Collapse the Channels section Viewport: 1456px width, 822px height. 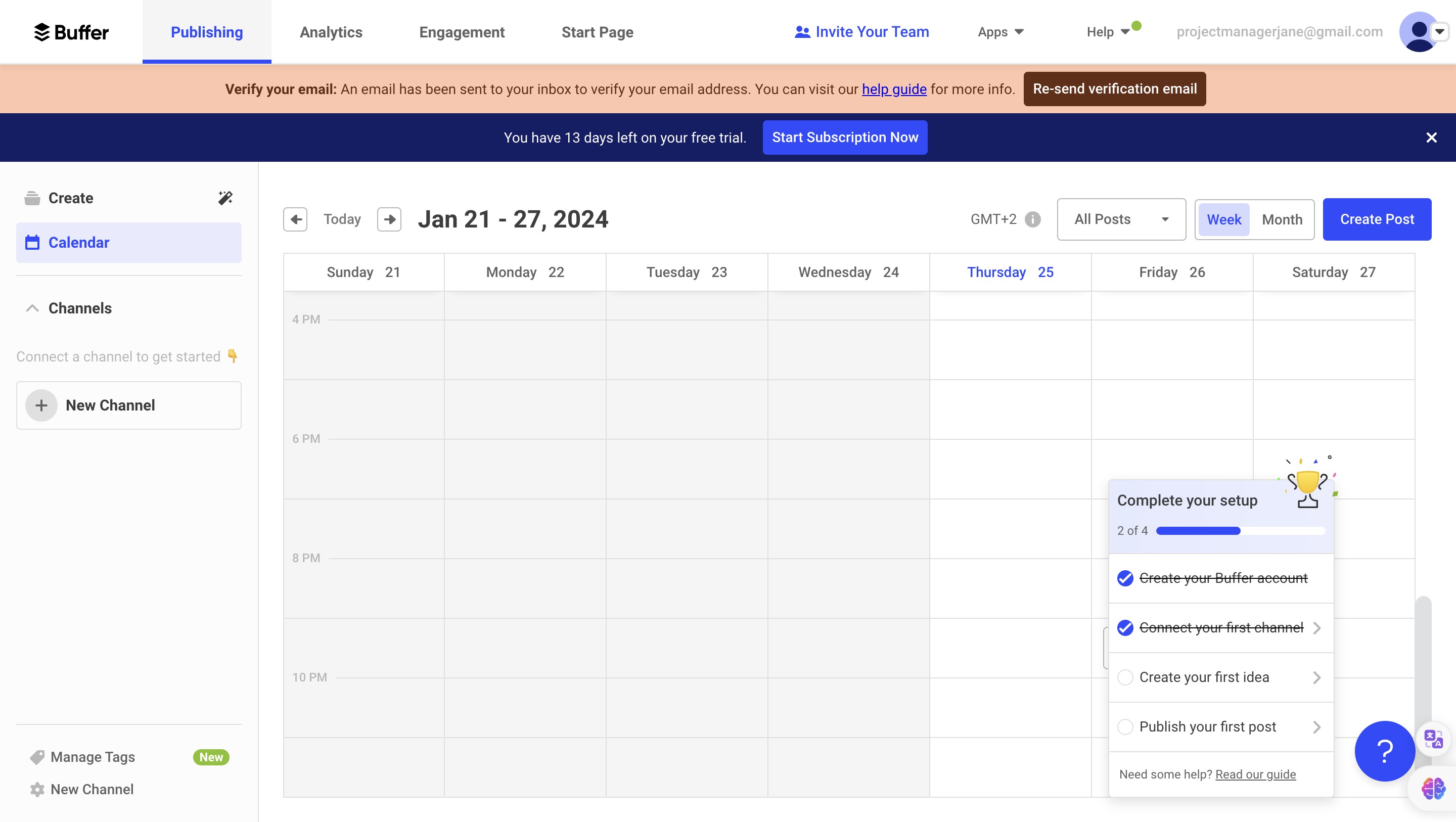[32, 308]
